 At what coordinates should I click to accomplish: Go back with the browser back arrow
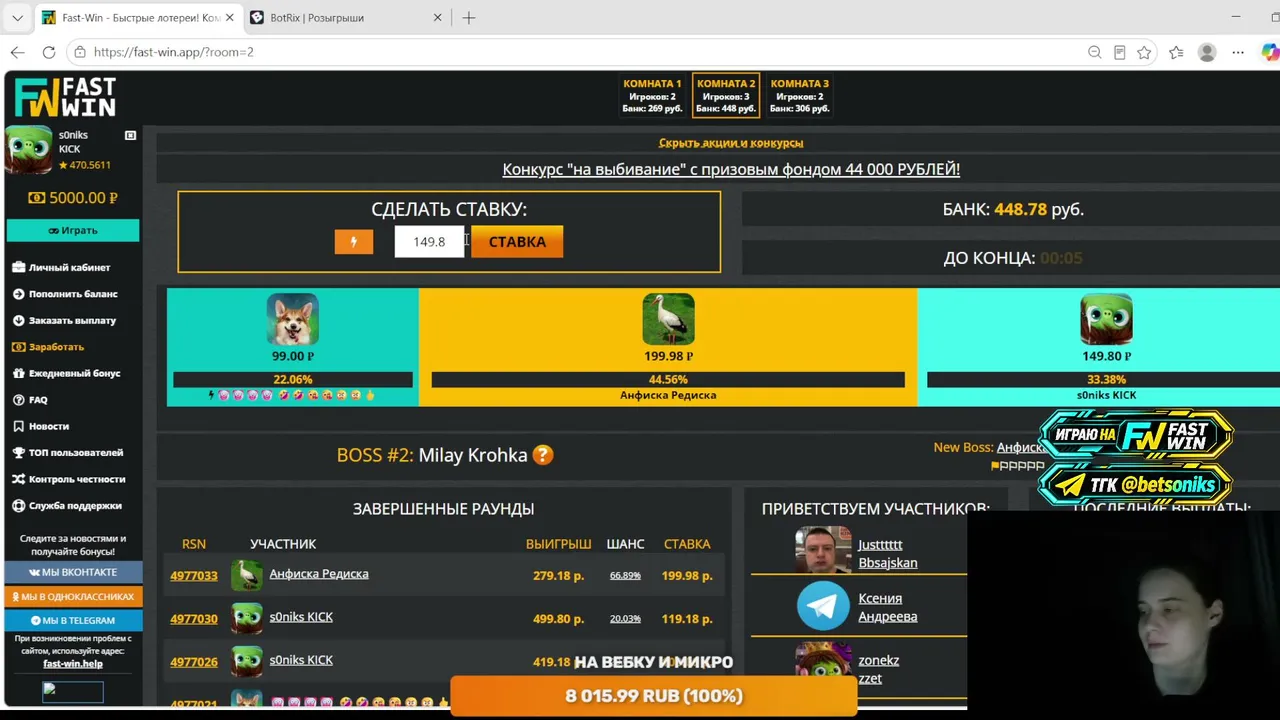(17, 52)
